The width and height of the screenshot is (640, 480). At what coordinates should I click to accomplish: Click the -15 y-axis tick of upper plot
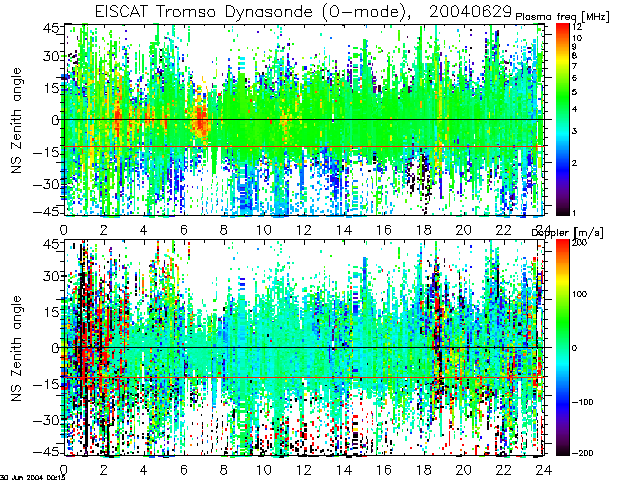(x=46, y=152)
